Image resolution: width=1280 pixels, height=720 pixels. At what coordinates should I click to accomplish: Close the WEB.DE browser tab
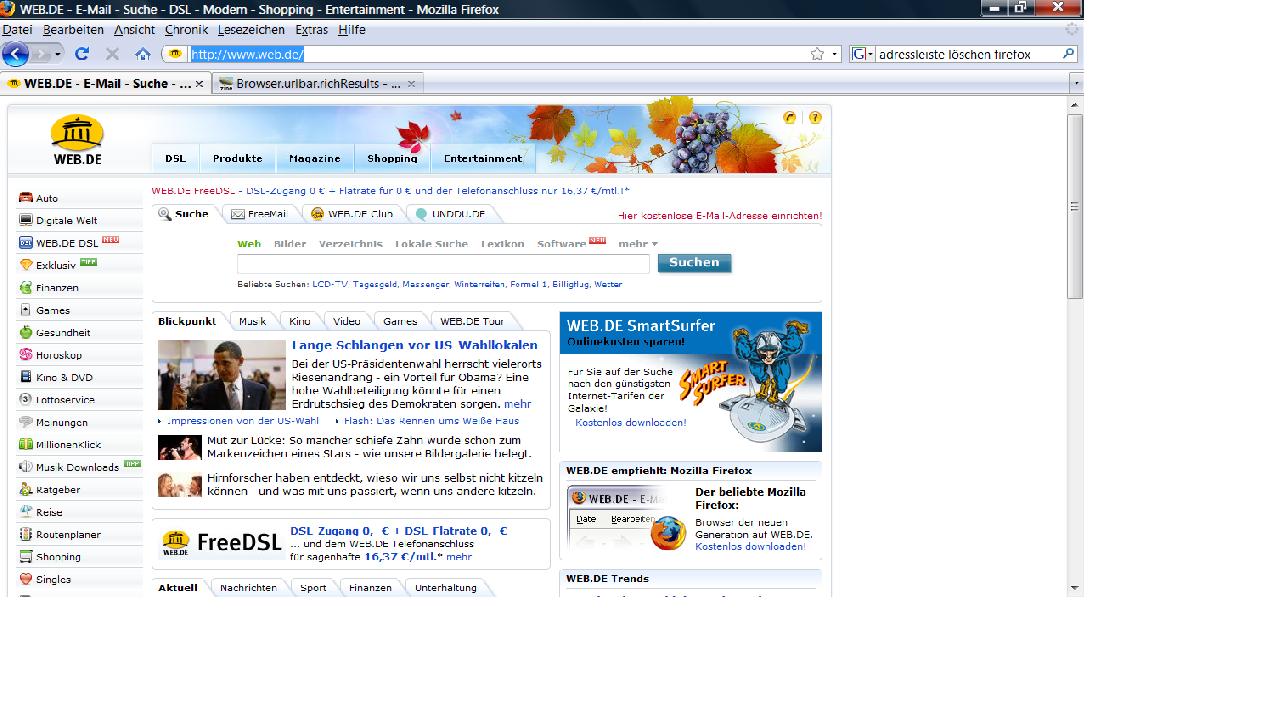click(199, 84)
